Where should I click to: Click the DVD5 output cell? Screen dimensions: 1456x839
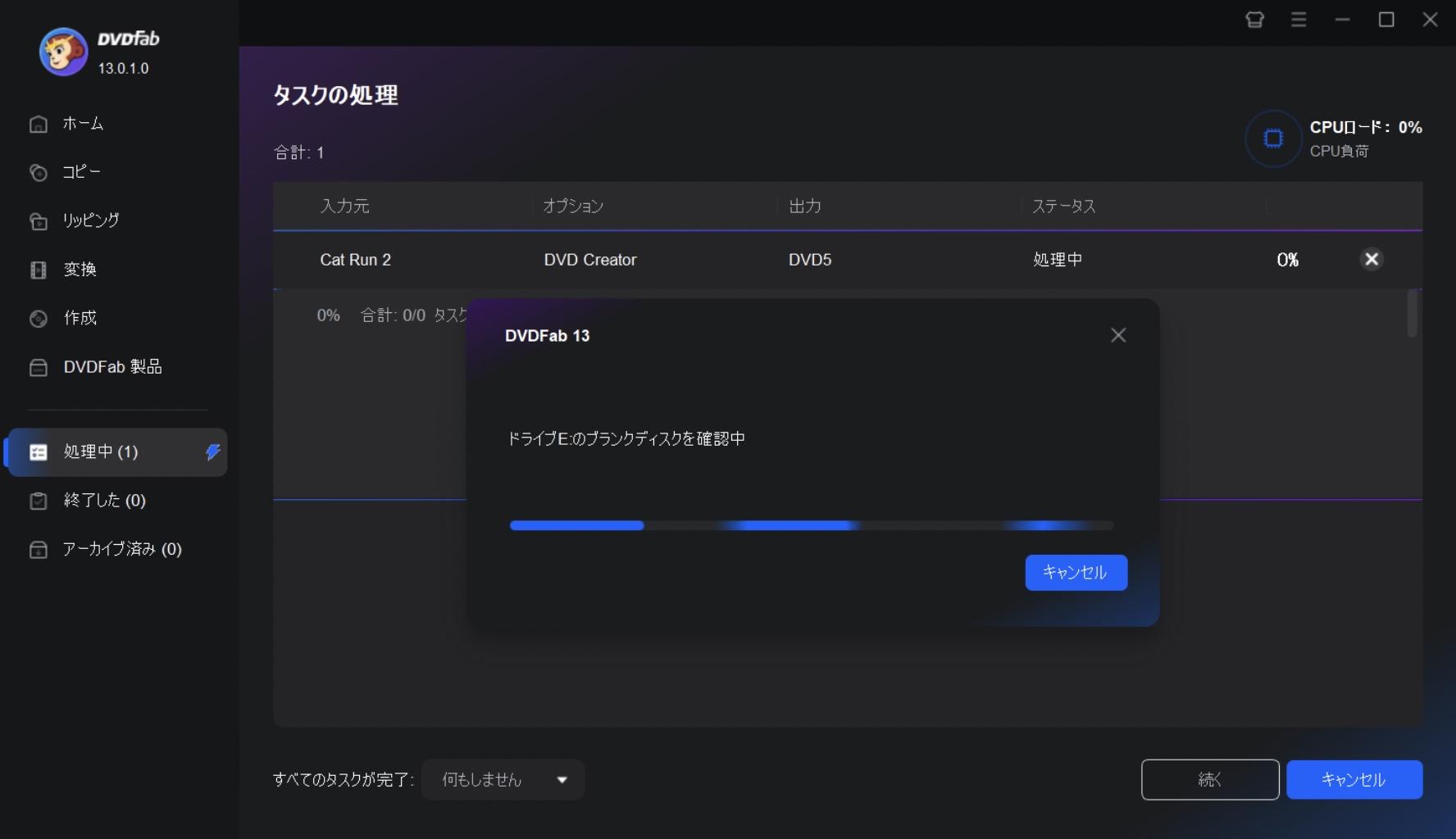click(x=810, y=260)
